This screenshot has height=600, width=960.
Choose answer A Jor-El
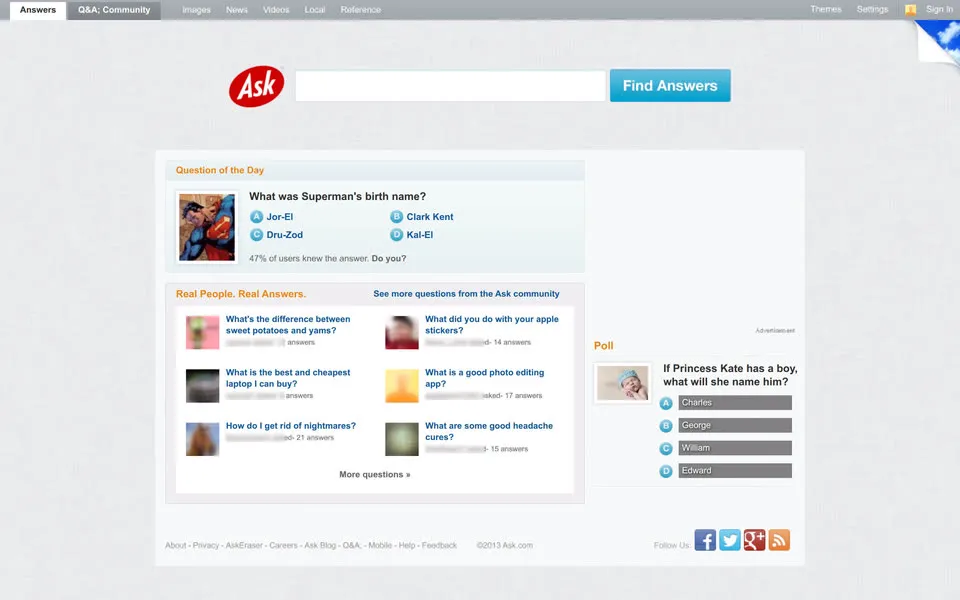pos(272,217)
